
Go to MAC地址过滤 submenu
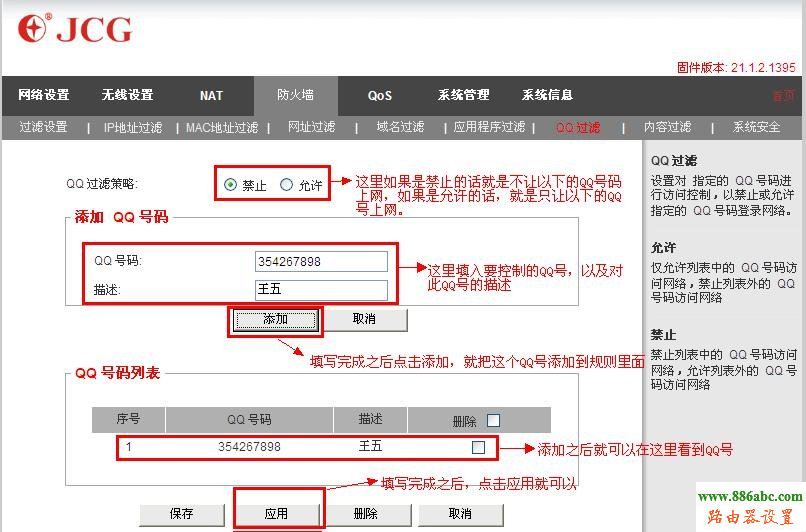222,127
